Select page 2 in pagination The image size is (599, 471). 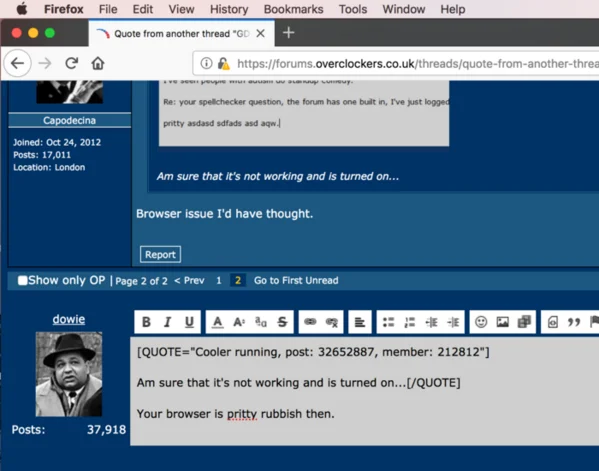click(238, 280)
